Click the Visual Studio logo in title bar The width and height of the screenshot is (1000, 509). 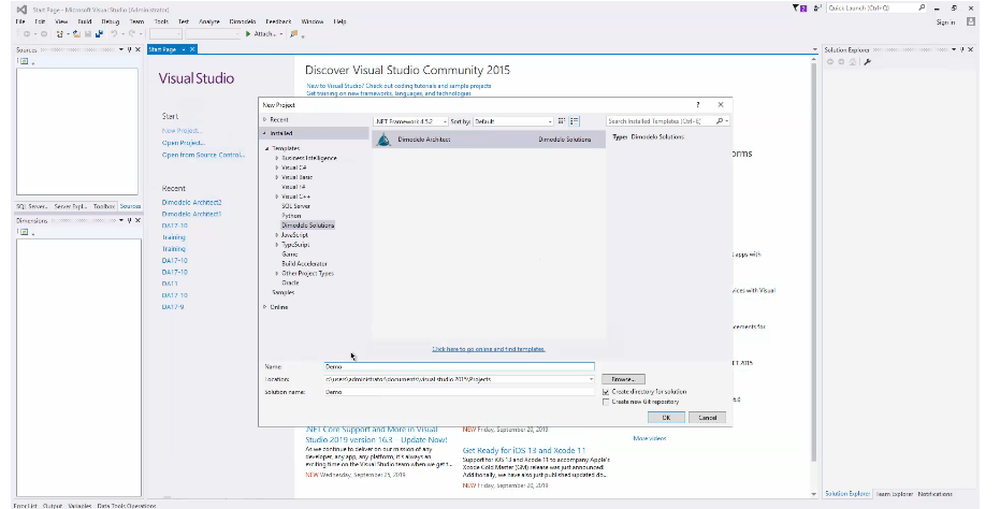click(x=22, y=10)
